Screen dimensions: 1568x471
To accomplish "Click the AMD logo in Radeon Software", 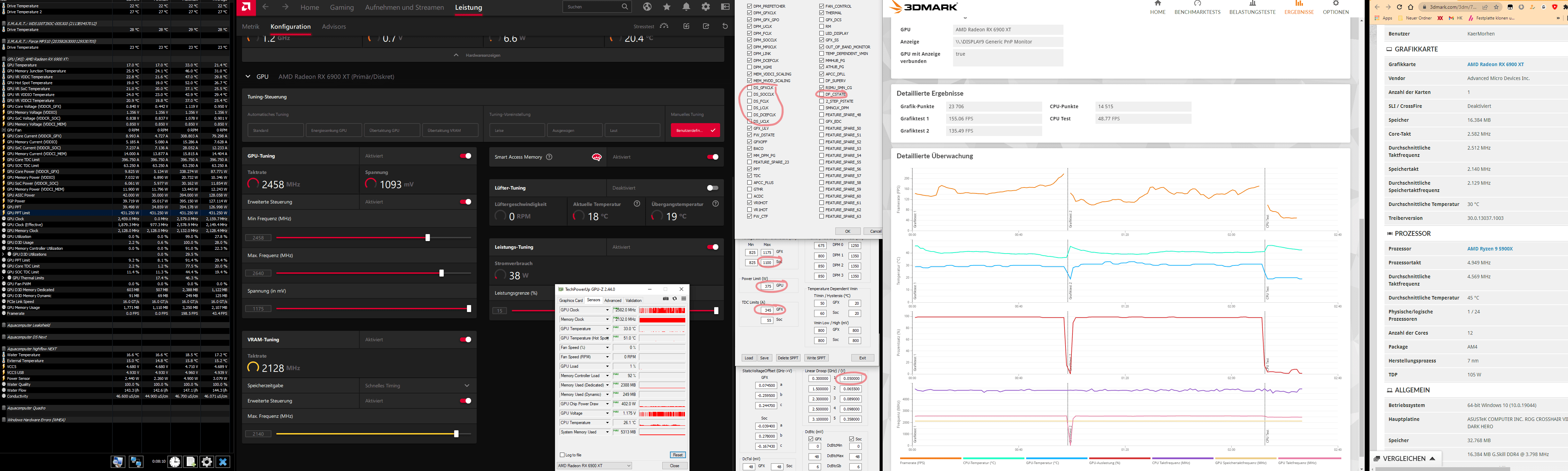I will tap(246, 7).
